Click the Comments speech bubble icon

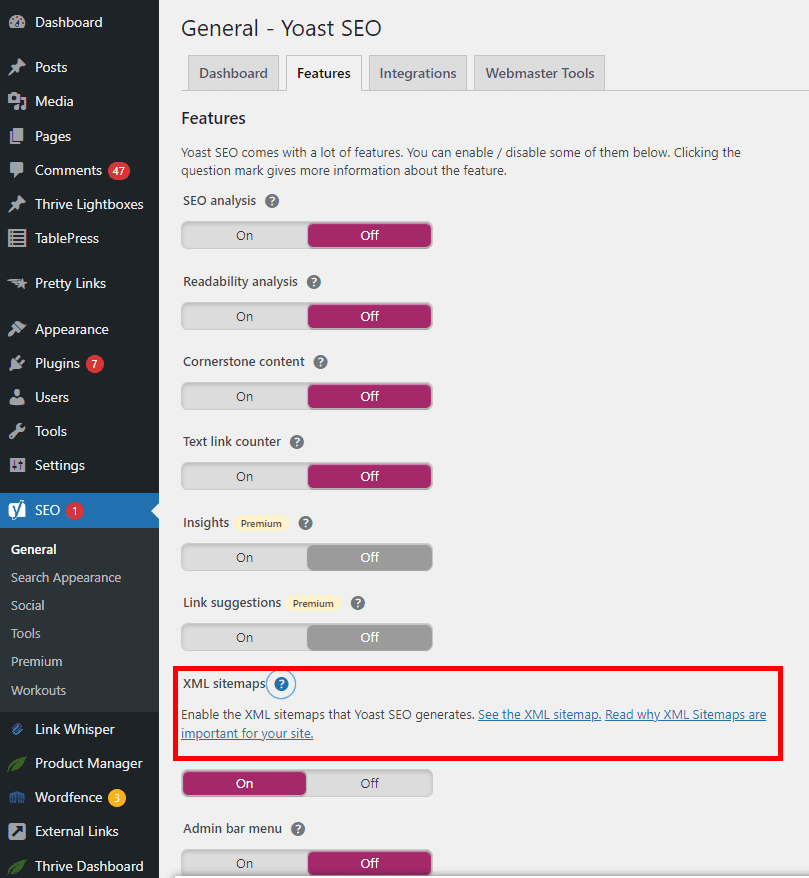(x=17, y=170)
